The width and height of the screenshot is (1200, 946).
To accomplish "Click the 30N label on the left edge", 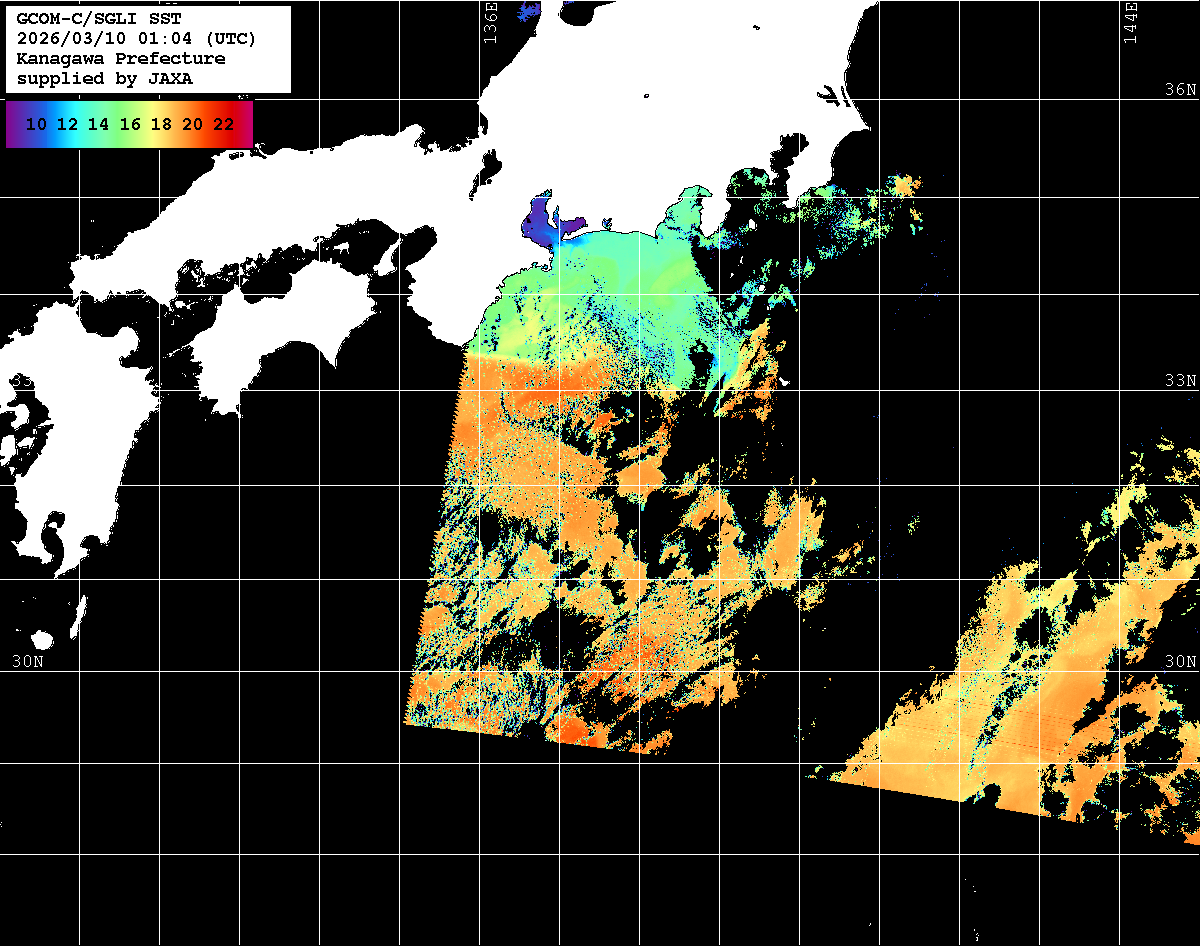I will point(27,661).
